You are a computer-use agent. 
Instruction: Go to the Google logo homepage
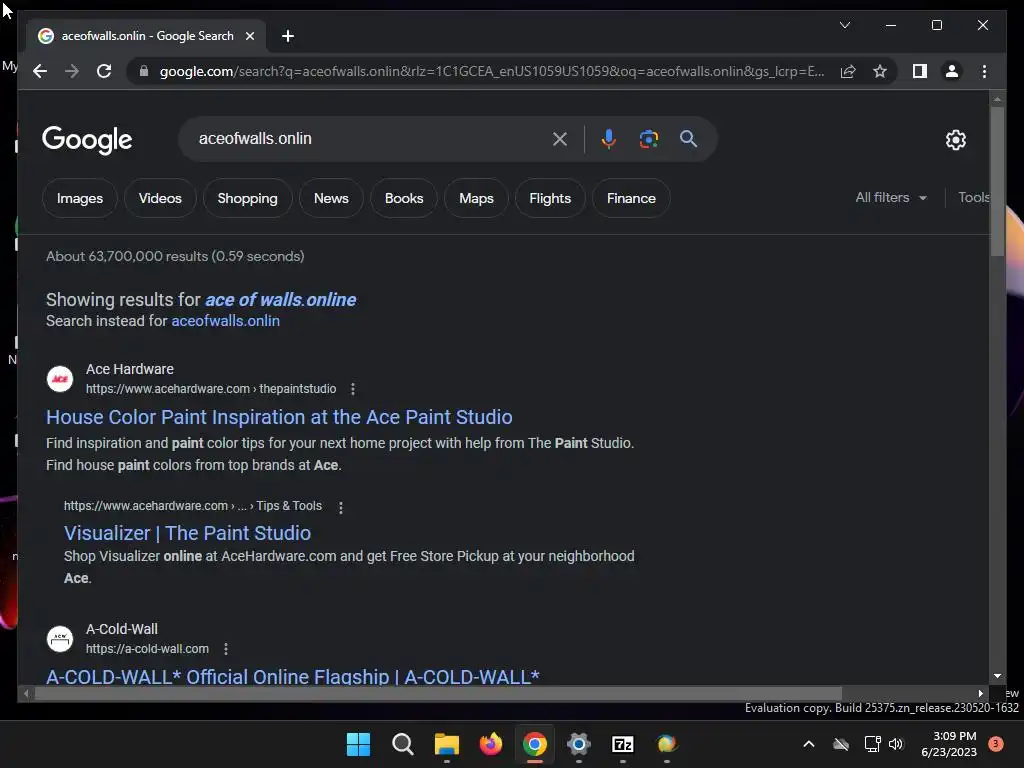pos(87,139)
